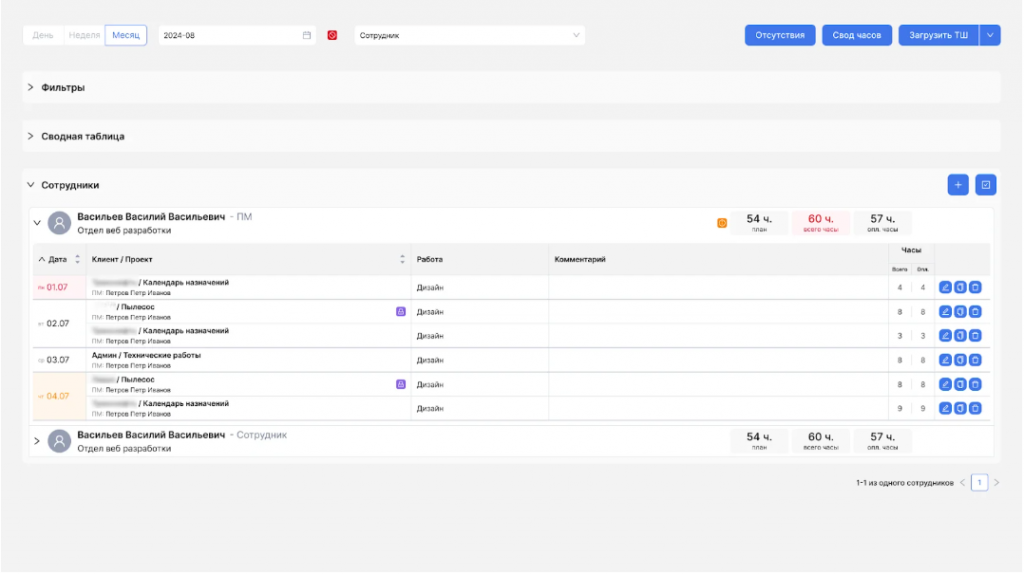This screenshot has width=1024, height=574.
Task: Click the Свод часов button
Action: pyautogui.click(x=857, y=35)
